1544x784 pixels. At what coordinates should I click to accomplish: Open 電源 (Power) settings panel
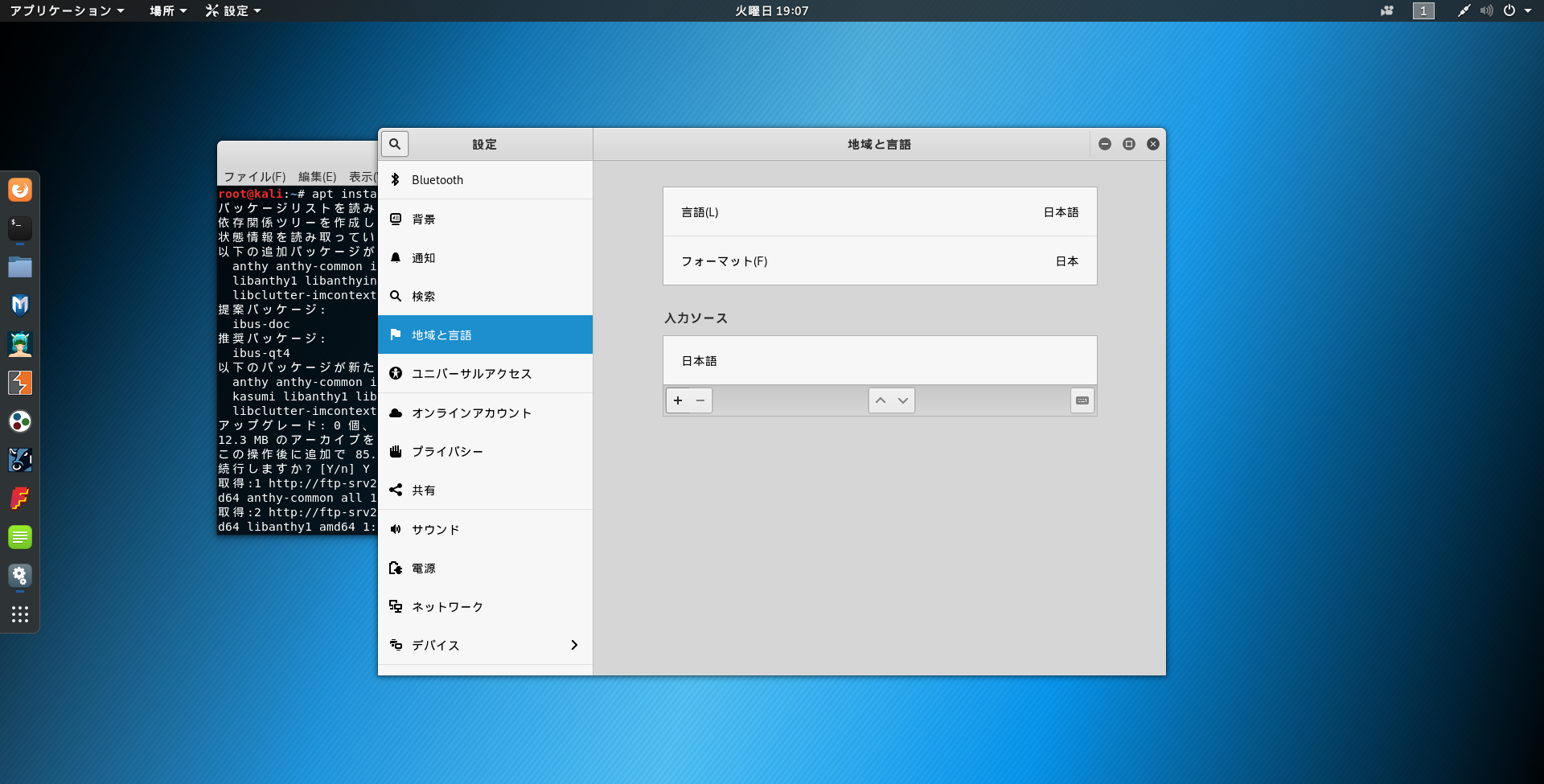(485, 568)
